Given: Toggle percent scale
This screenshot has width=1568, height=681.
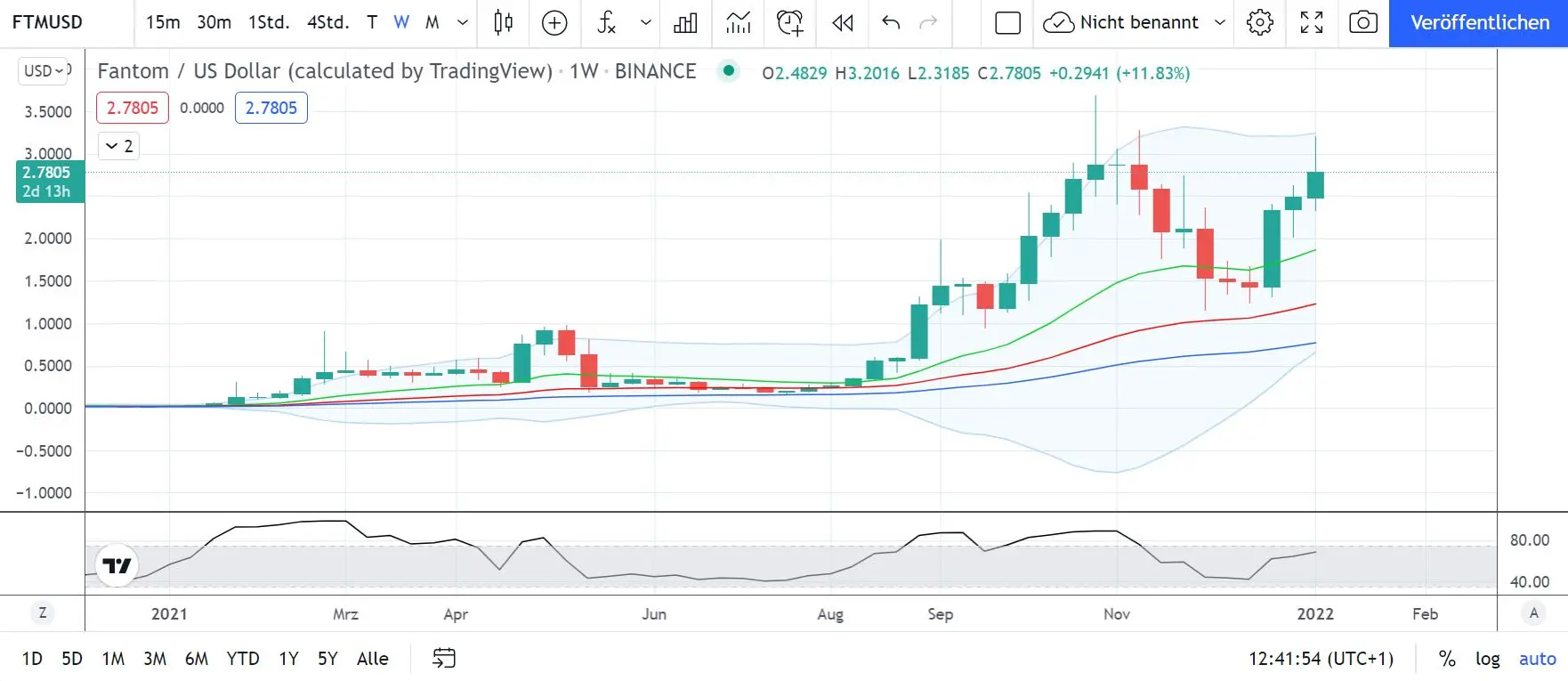Looking at the screenshot, I should (1447, 659).
